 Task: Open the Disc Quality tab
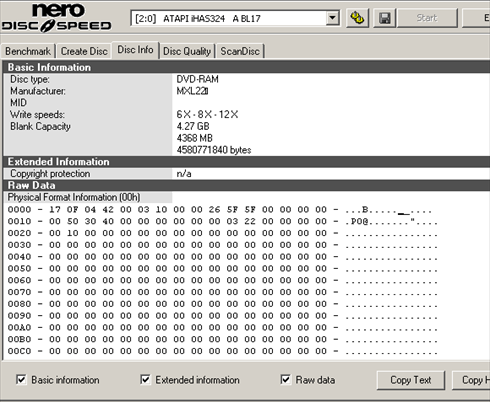pos(187,51)
